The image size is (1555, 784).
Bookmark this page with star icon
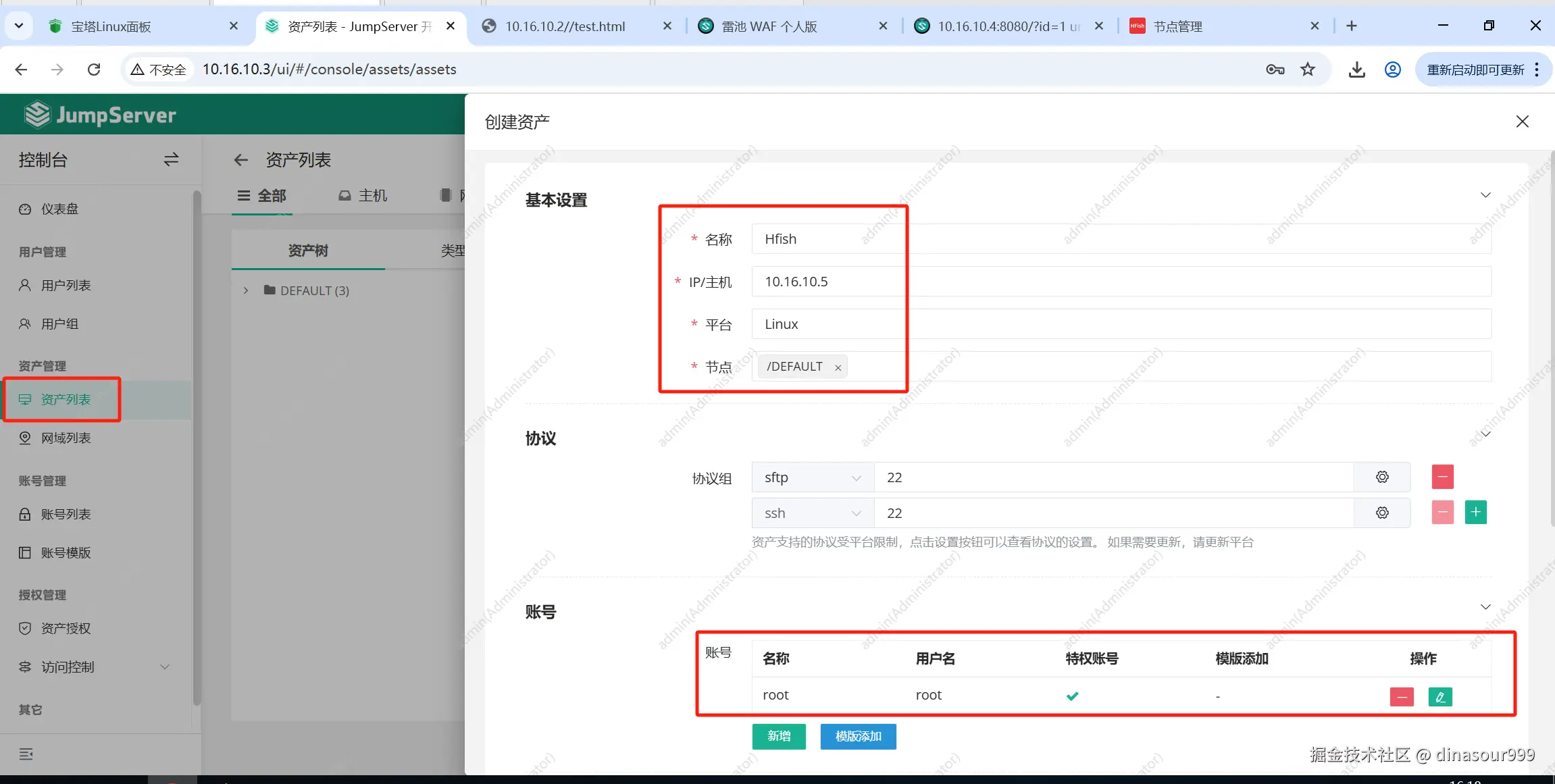1308,70
